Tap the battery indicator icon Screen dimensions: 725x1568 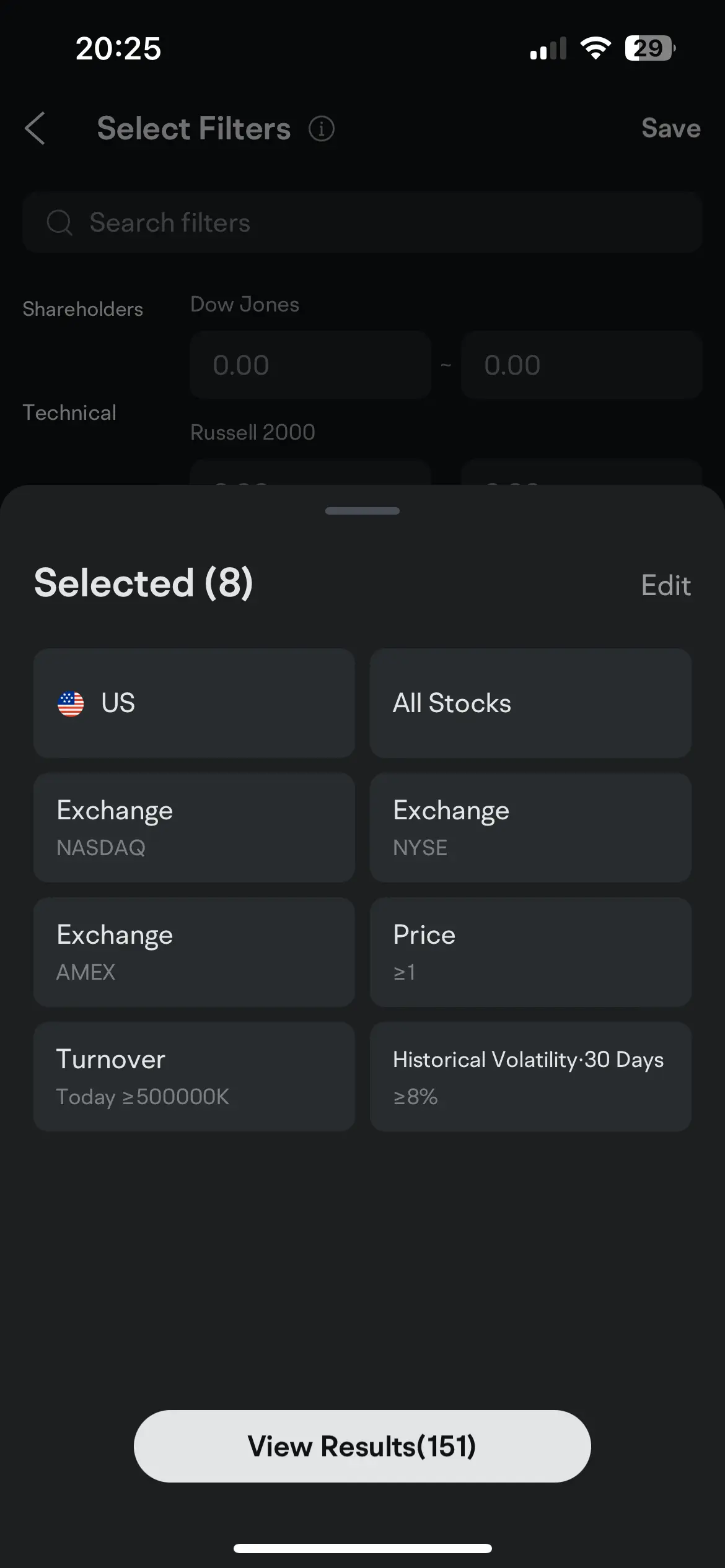tap(649, 48)
